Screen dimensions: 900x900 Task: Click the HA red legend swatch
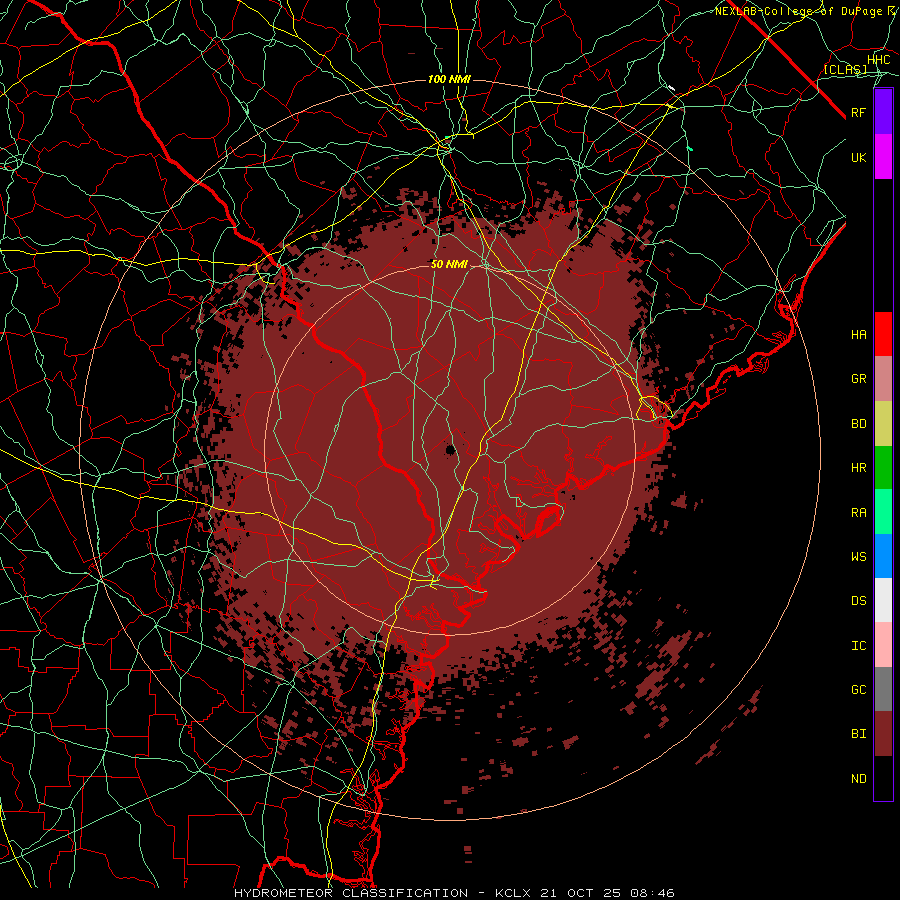tap(883, 334)
